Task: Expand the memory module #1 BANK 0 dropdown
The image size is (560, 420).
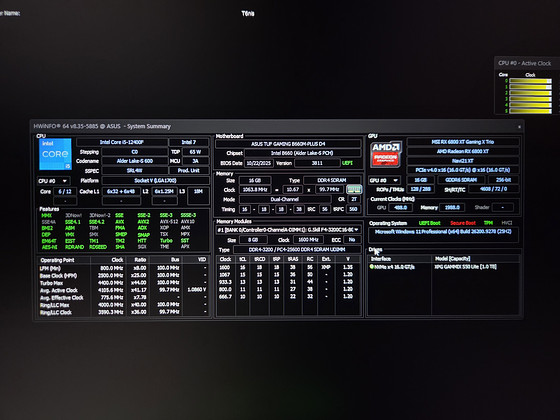Action: [288, 230]
